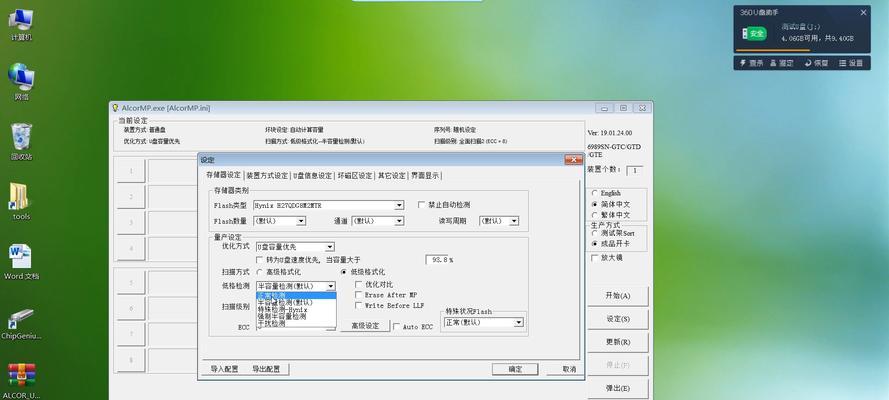
Task: Select 测试架Sort production mode
Action: pos(595,233)
